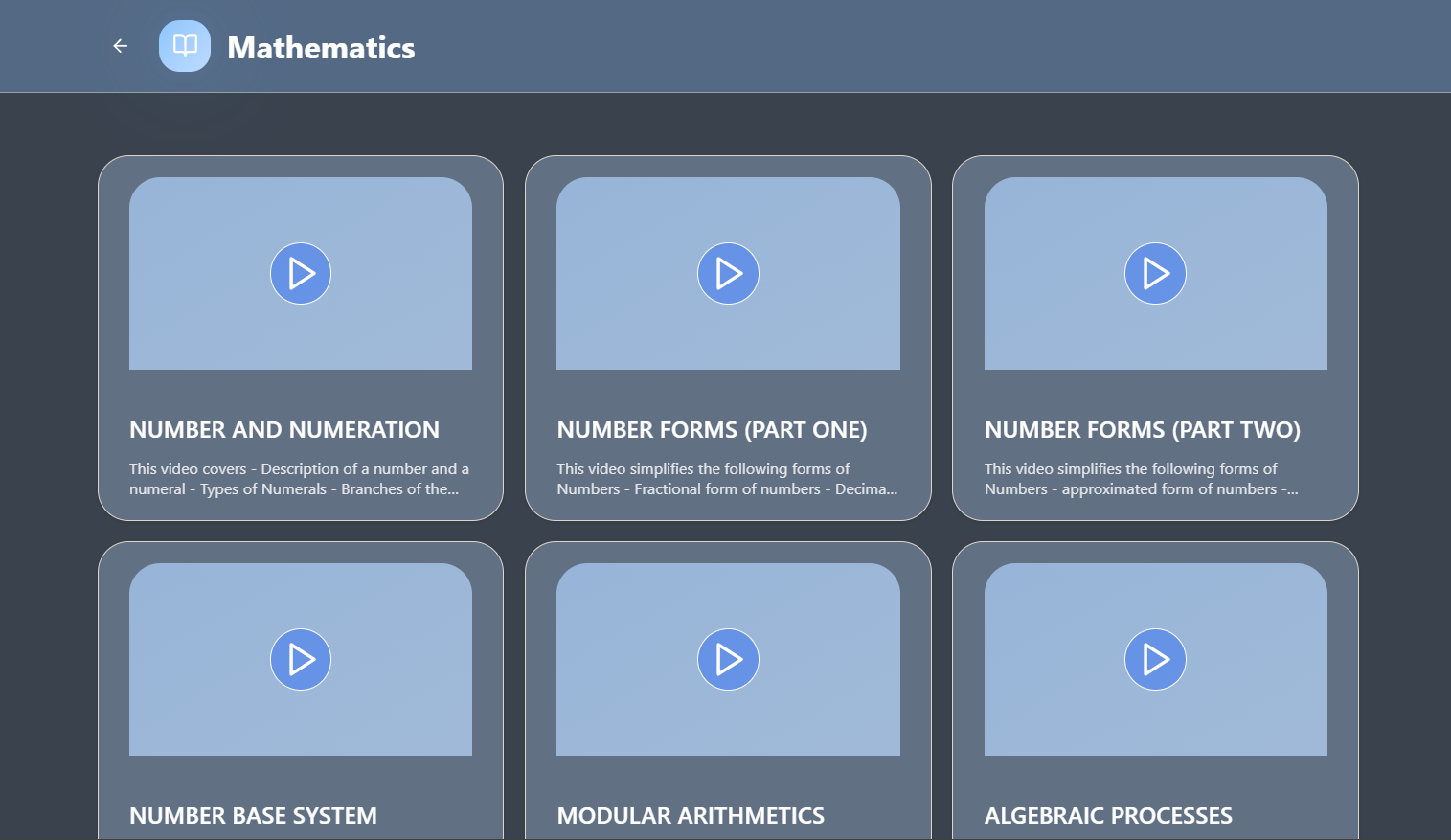
Task: Start playback on the ALGEBRAIC PROCESSES card
Action: [x=1155, y=659]
